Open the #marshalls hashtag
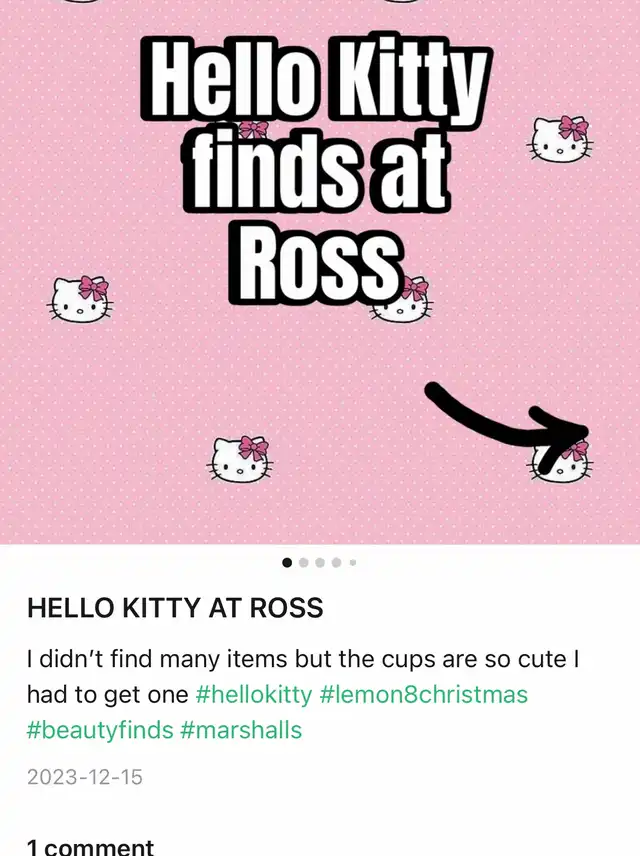Viewport: 640px width, 856px height. coord(241,730)
